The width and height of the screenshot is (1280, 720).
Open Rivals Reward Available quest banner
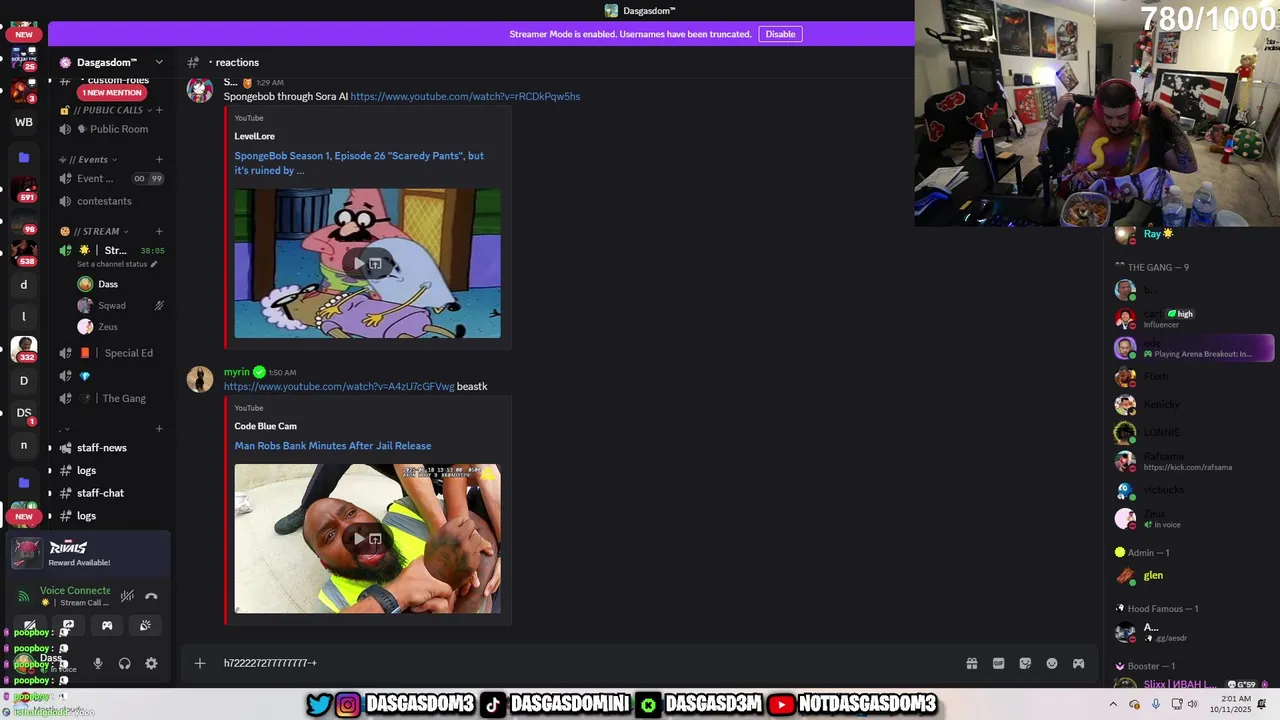[x=89, y=554]
